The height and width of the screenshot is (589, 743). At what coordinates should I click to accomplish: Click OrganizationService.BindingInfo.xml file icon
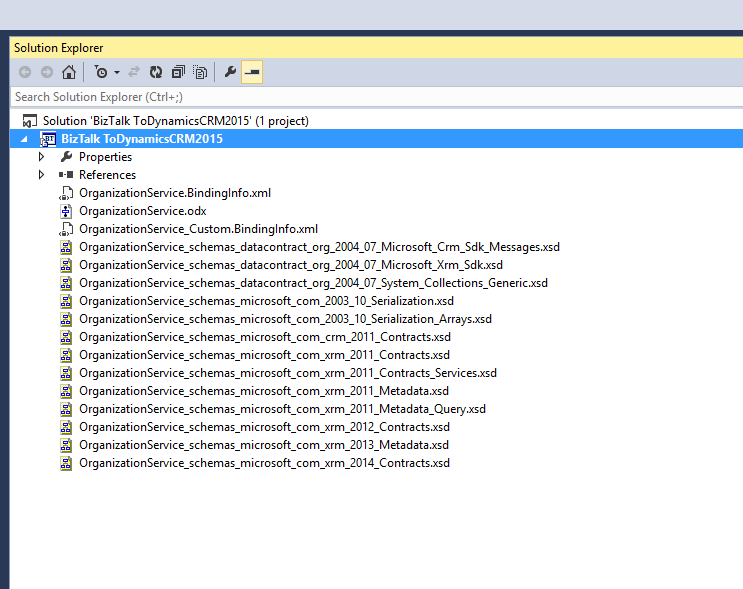66,193
